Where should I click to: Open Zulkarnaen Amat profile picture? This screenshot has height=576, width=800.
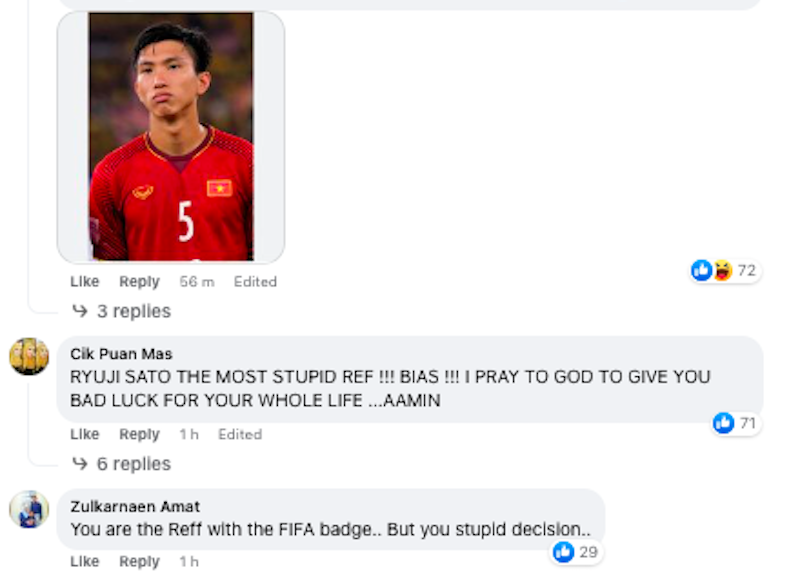[29, 509]
